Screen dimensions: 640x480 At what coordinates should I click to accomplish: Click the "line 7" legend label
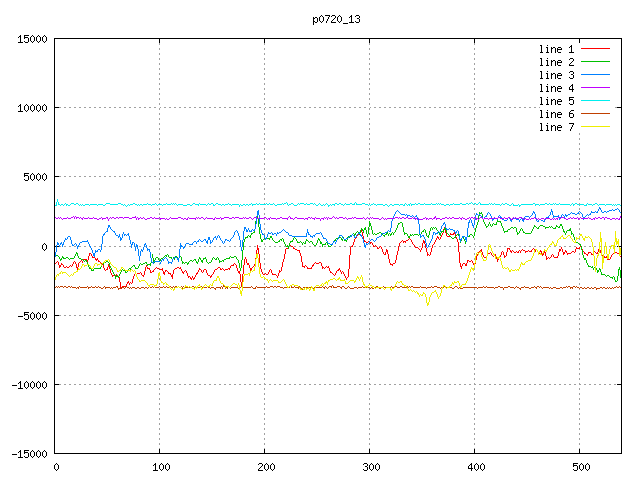(556, 127)
